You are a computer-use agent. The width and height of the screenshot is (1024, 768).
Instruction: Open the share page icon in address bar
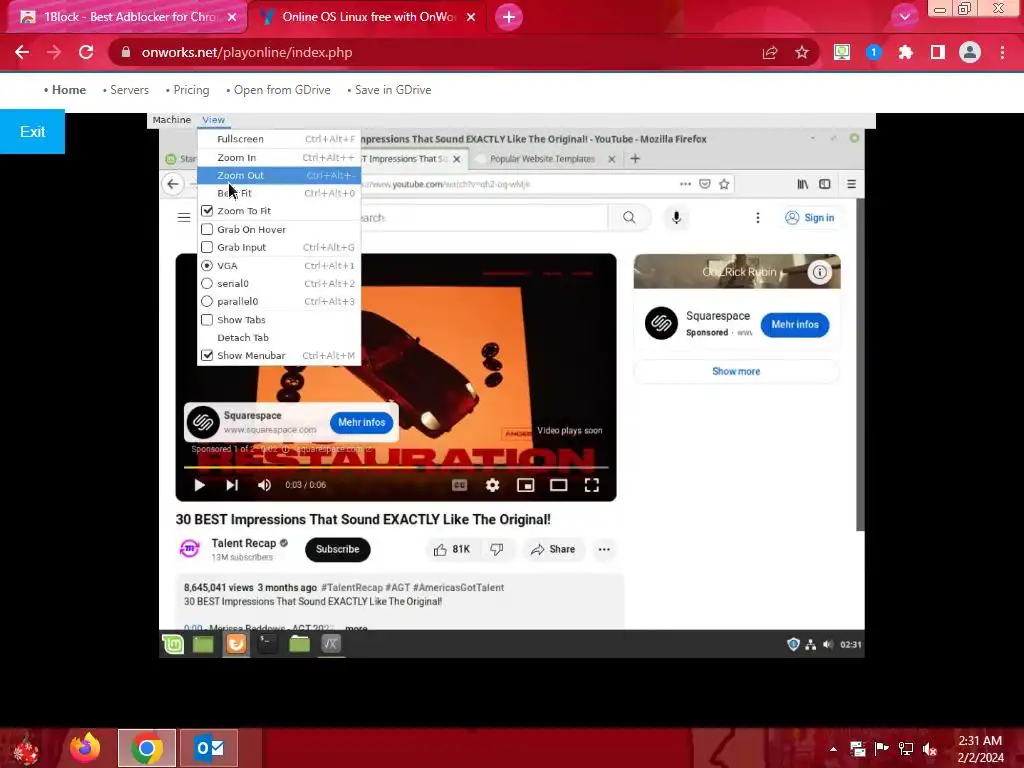pyautogui.click(x=770, y=52)
